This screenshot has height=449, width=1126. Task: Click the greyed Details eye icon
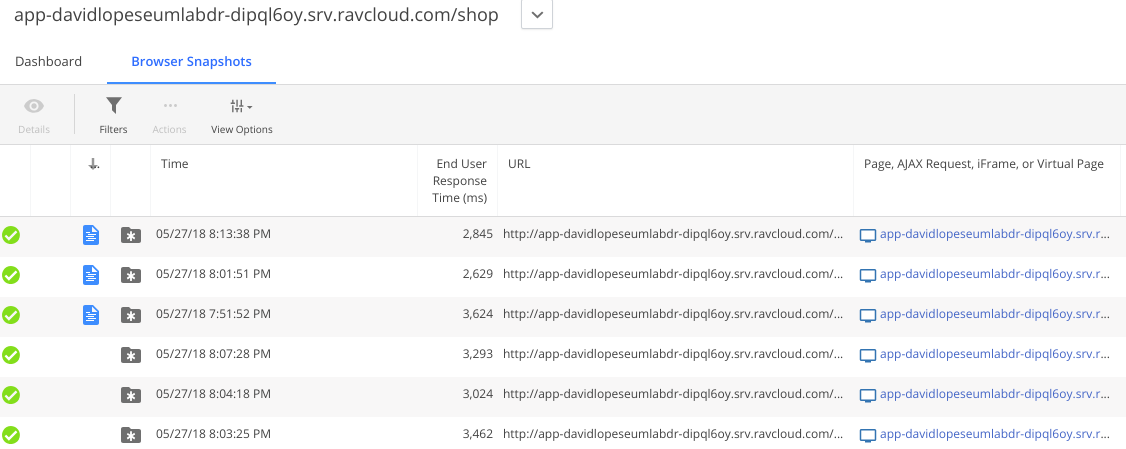(34, 106)
